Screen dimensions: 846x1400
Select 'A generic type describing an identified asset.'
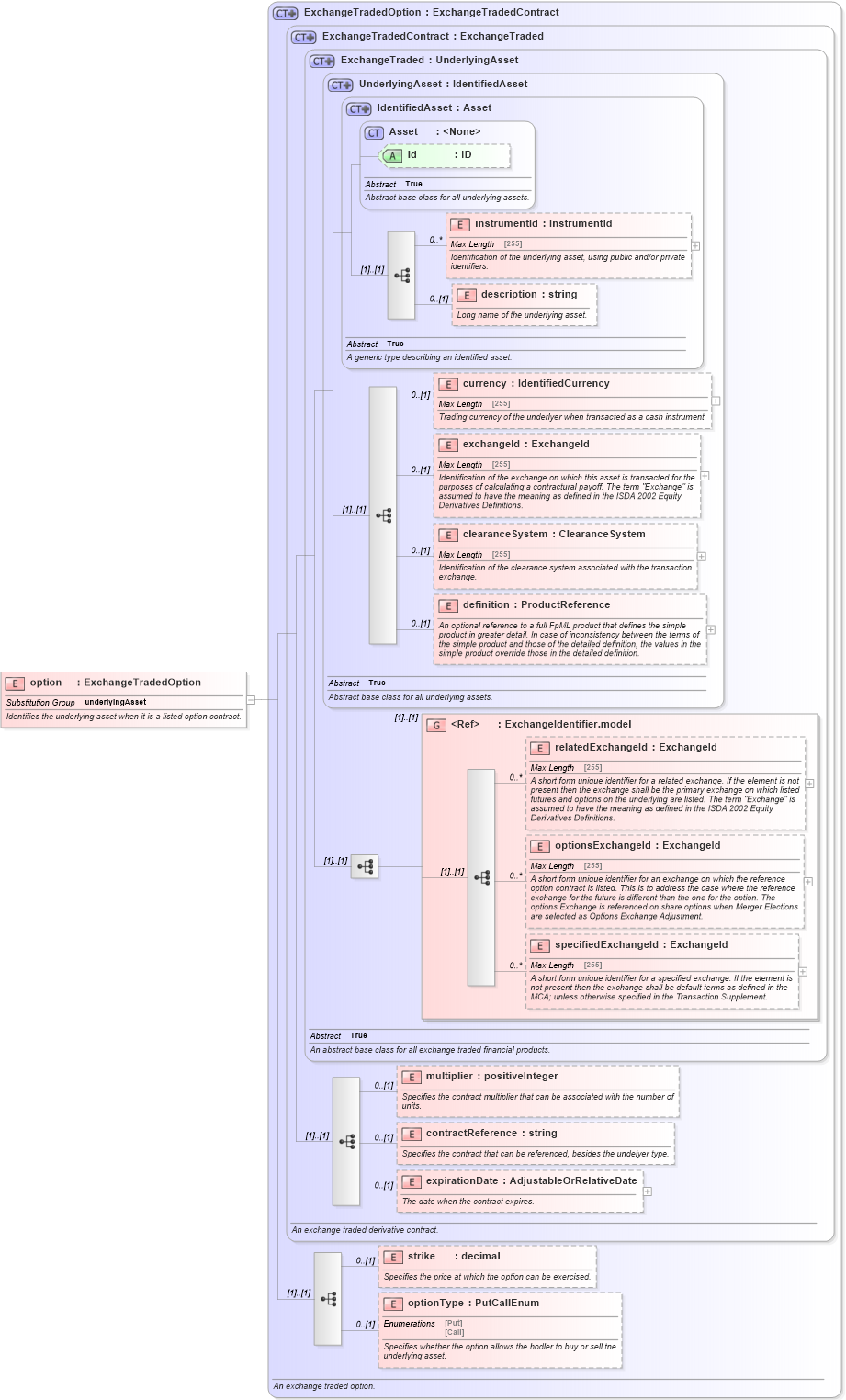pos(430,357)
